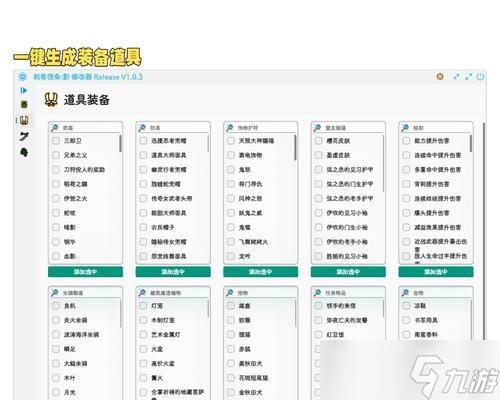
Task: Click magnifier icon above the 凉鞋 list
Action: tap(405, 292)
